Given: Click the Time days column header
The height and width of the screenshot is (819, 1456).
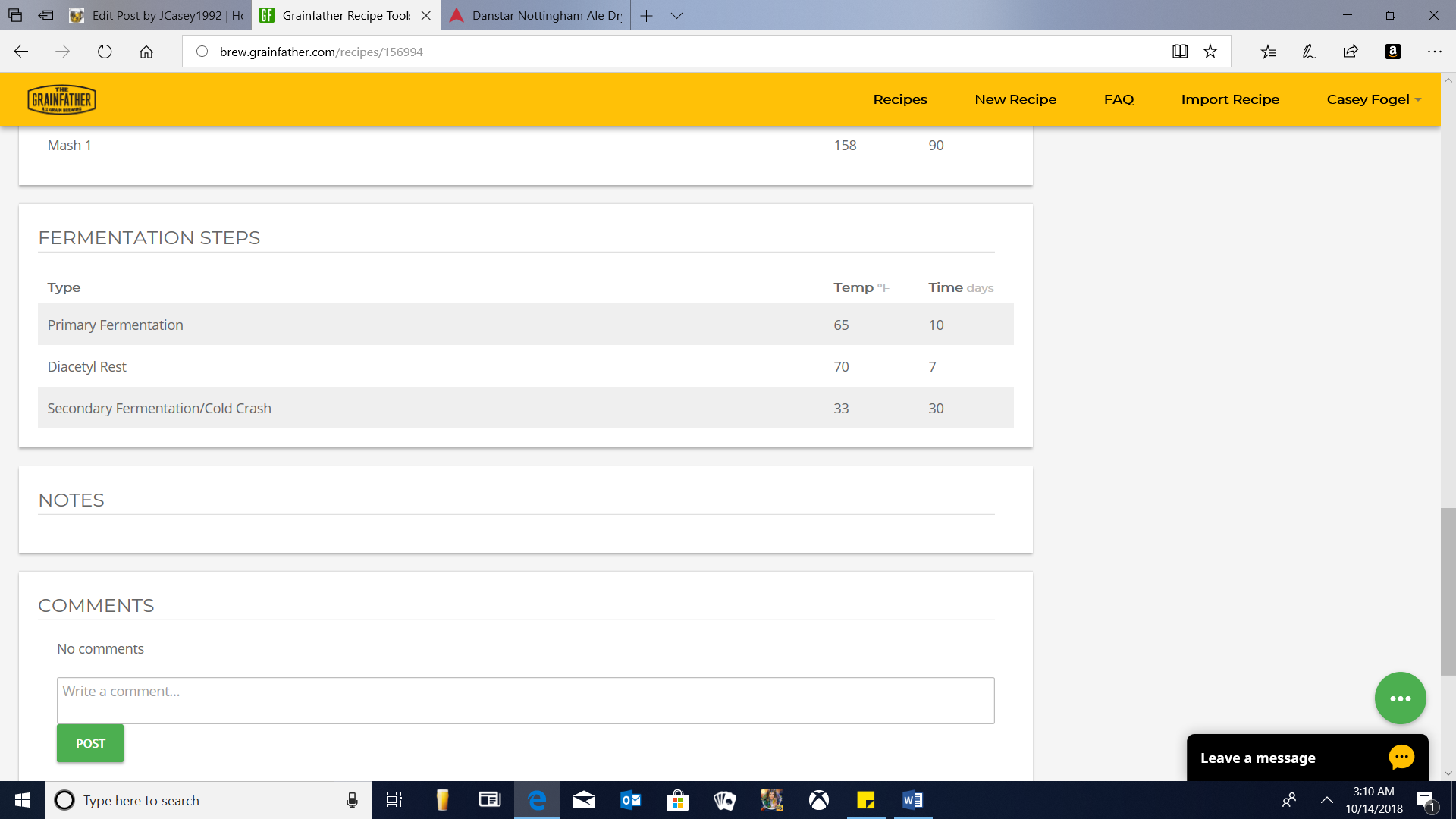Looking at the screenshot, I should [961, 287].
